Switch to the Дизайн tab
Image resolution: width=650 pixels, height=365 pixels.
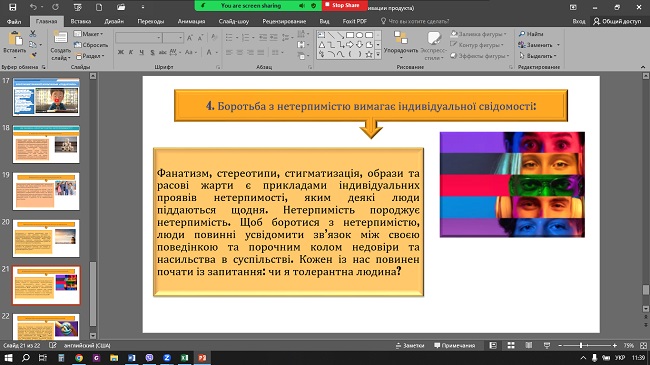tap(114, 21)
